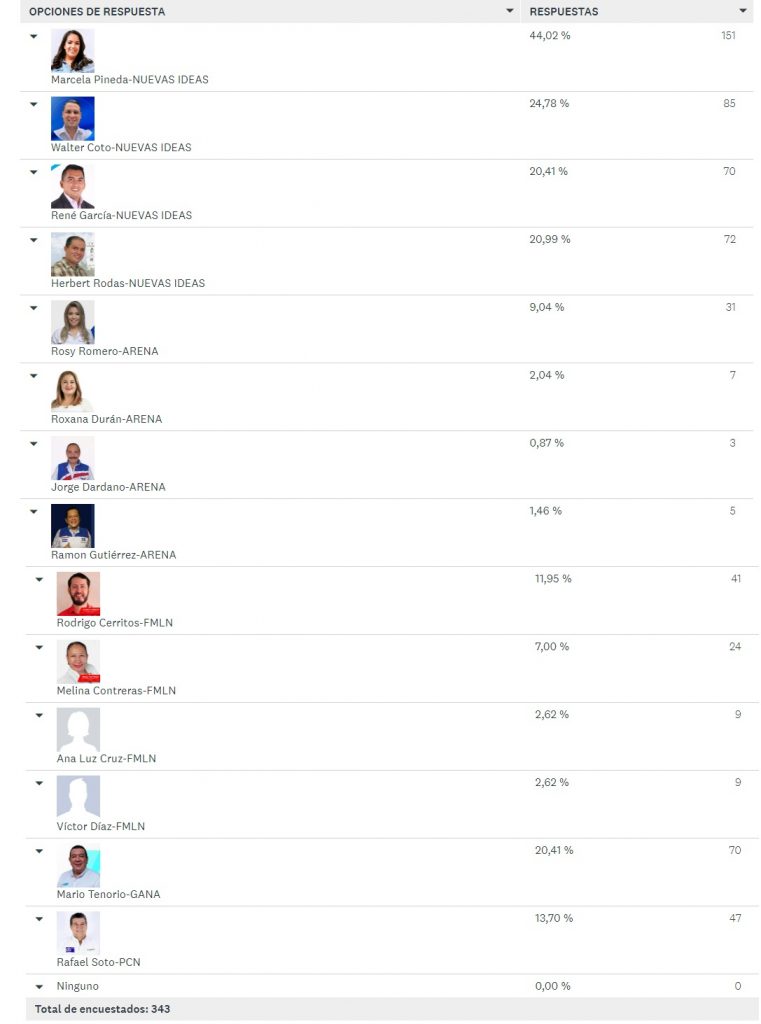Open Herbert Rodas's photo
Viewport: 761px width, 1024px height.
point(73,254)
